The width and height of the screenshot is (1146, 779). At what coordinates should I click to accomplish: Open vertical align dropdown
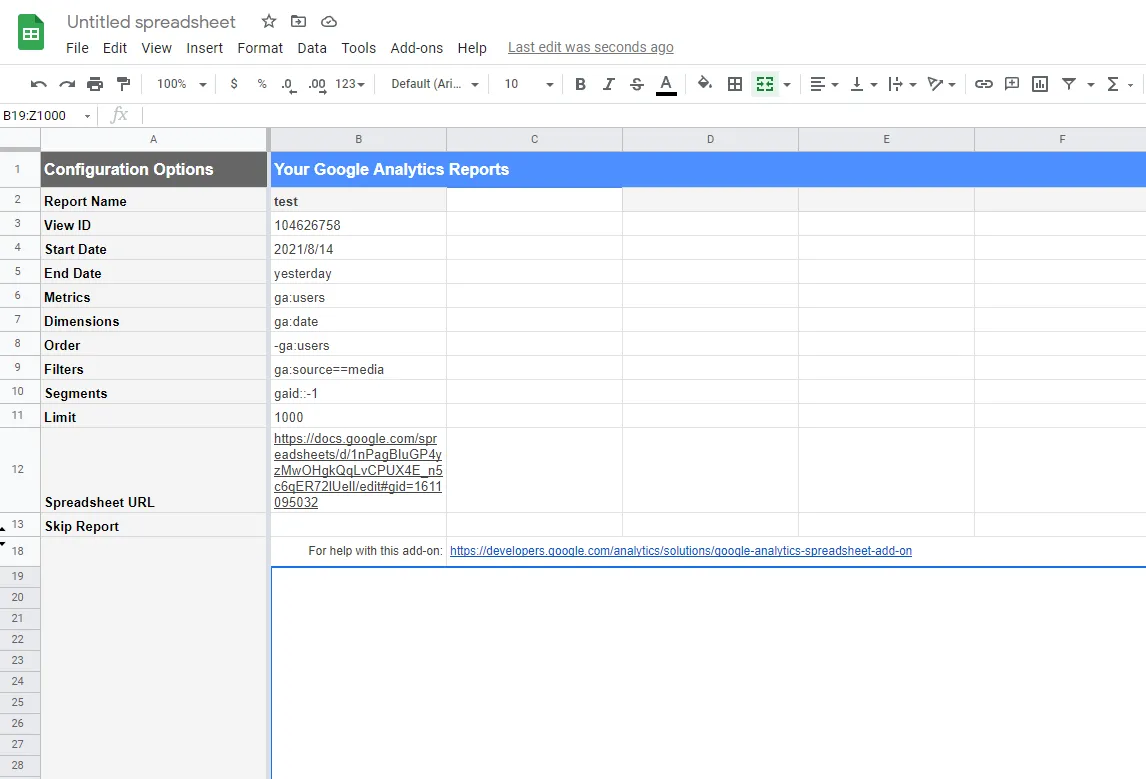point(863,84)
